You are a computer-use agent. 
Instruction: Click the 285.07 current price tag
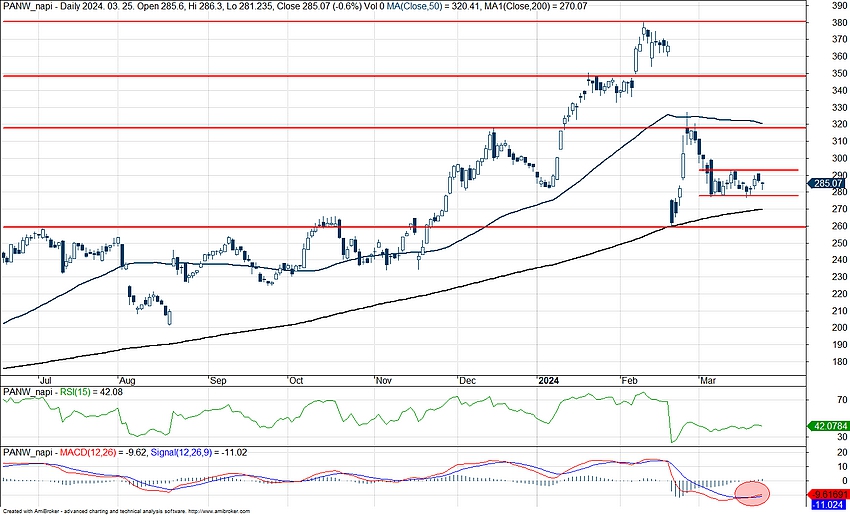coord(828,184)
